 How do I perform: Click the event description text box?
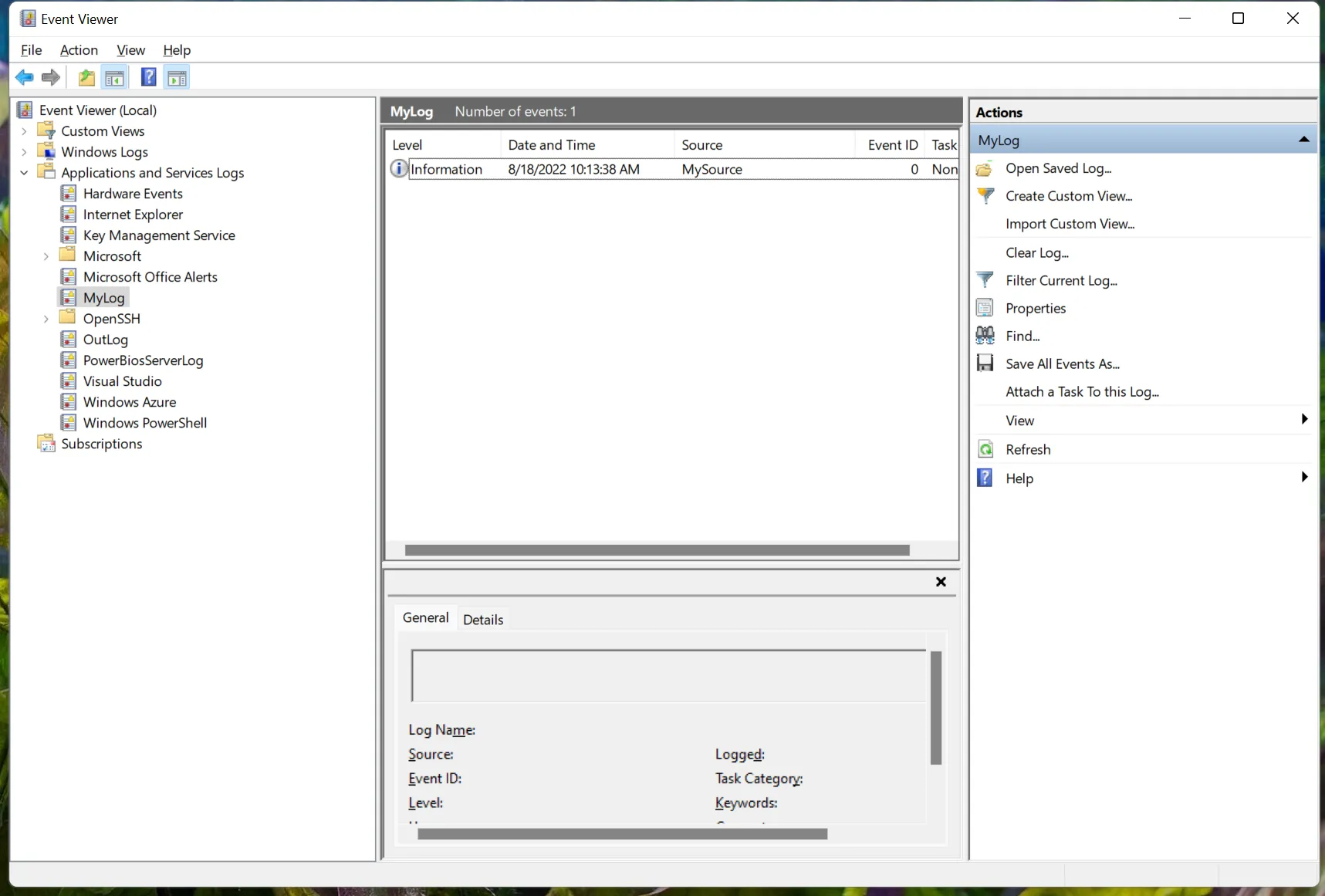click(669, 676)
